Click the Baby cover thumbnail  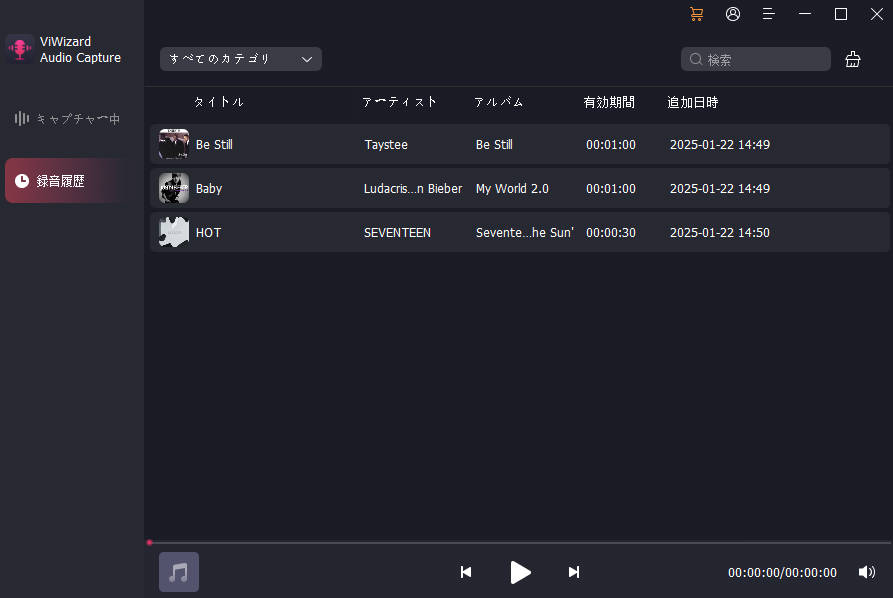tap(174, 188)
